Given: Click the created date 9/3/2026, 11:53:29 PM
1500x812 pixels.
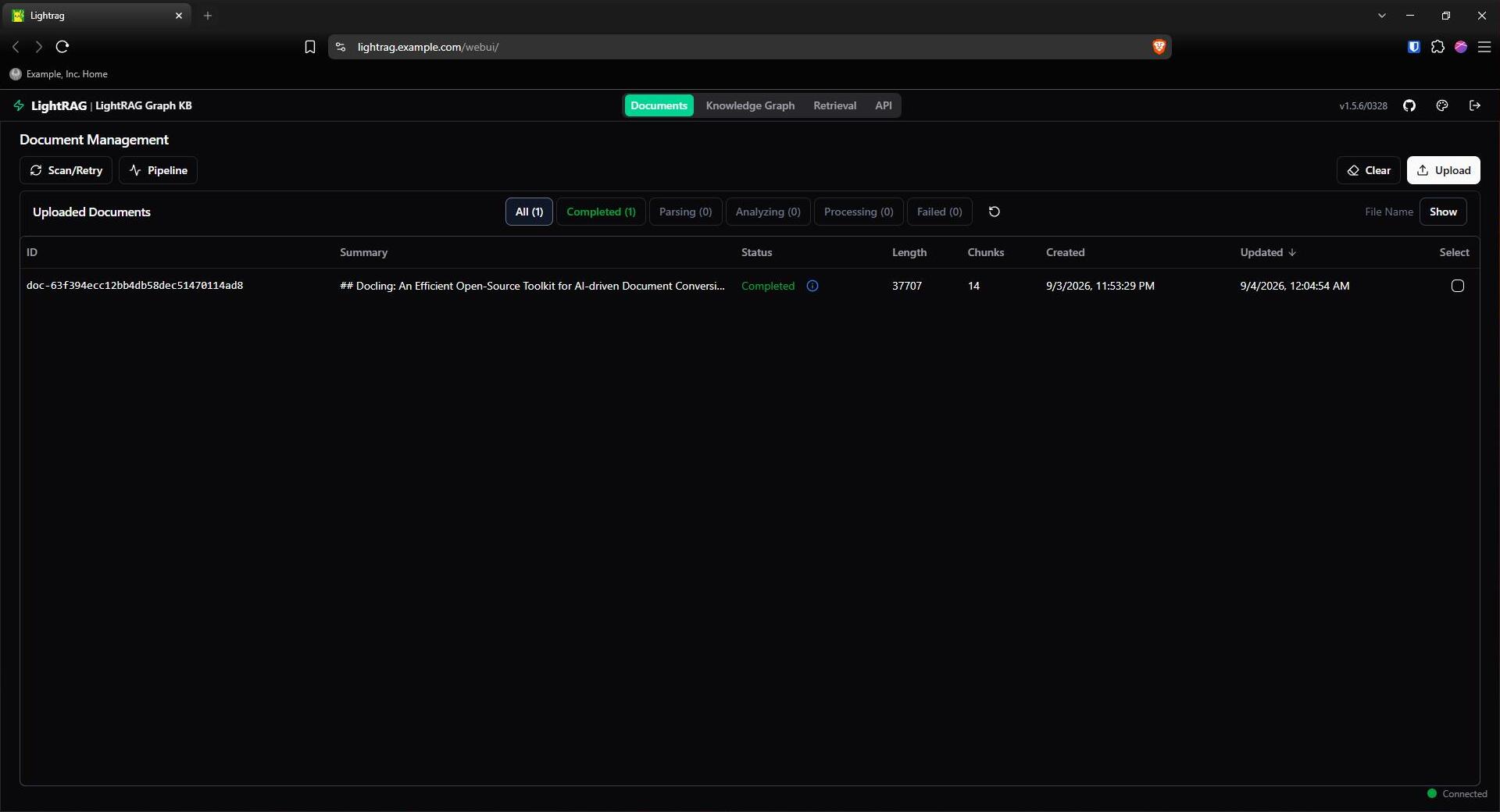Looking at the screenshot, I should 1100,286.
